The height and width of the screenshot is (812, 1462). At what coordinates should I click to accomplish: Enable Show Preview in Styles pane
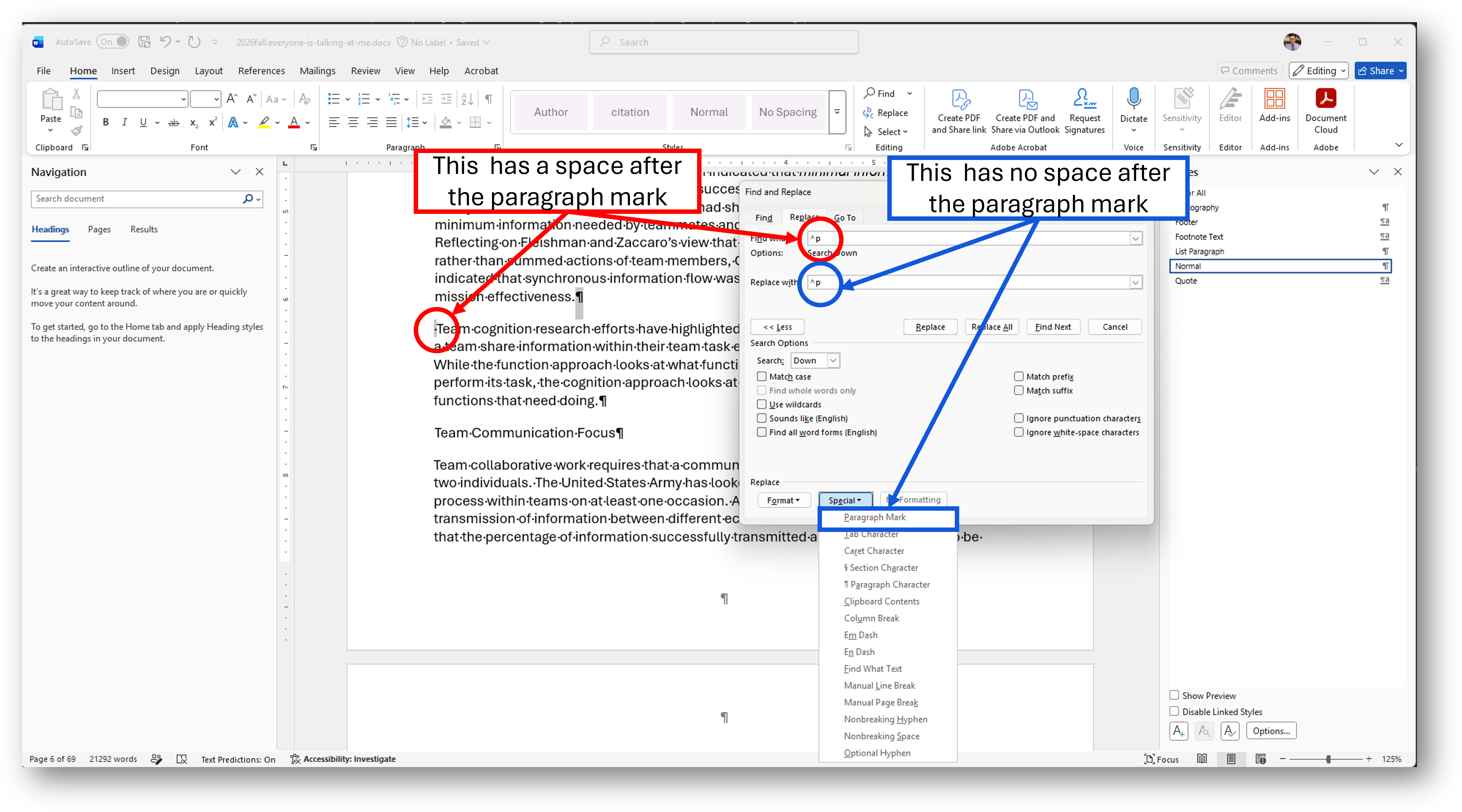pos(1174,695)
